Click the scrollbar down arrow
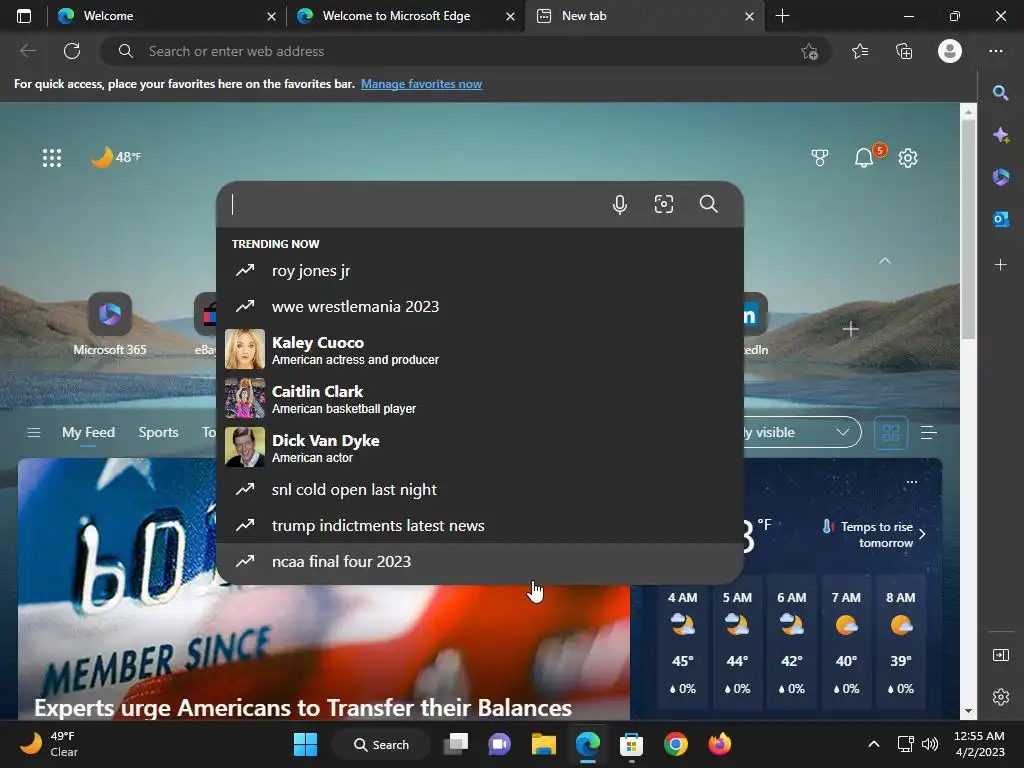Screen dimensions: 1024x768 tap(968, 711)
